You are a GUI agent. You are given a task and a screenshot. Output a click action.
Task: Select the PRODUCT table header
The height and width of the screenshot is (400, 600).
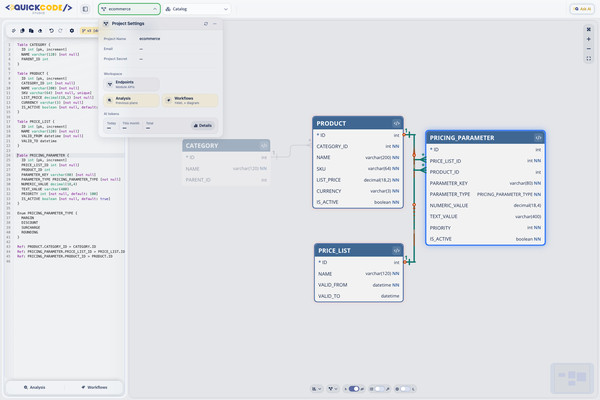click(x=358, y=123)
